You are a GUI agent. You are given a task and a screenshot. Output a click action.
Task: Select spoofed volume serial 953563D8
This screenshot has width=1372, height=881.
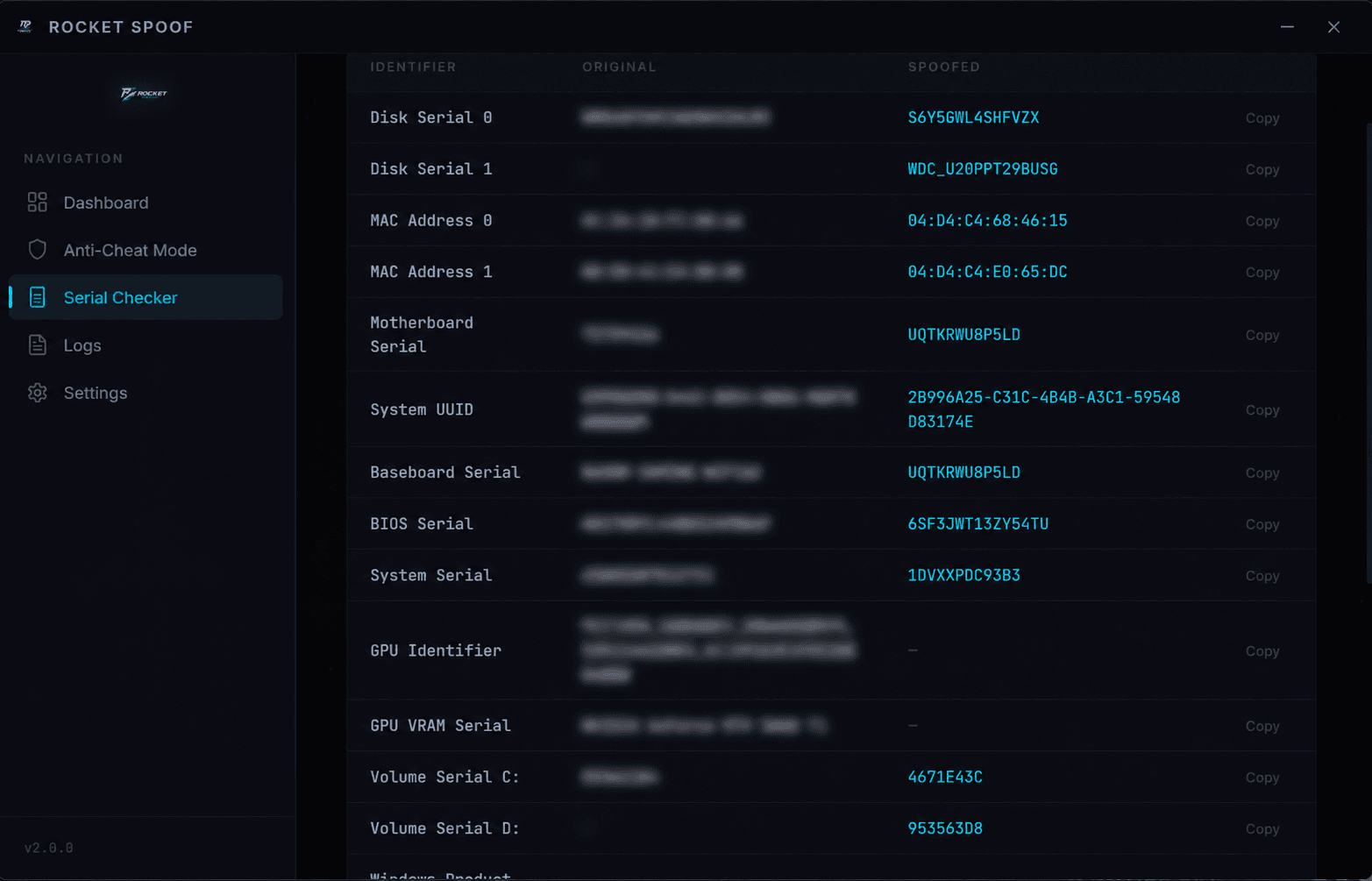pyautogui.click(x=945, y=828)
